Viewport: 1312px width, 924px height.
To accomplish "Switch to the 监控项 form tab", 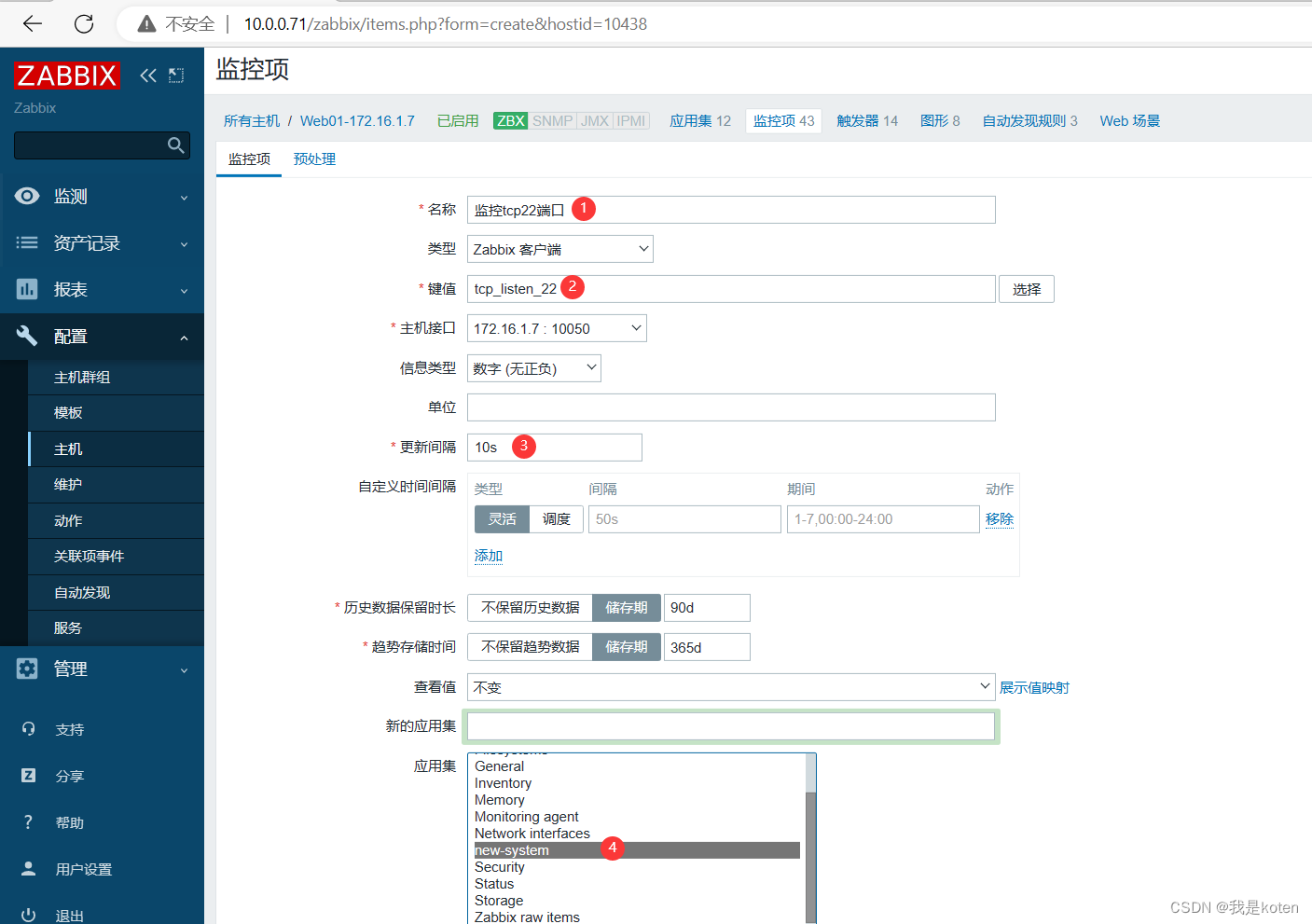I will pos(249,159).
